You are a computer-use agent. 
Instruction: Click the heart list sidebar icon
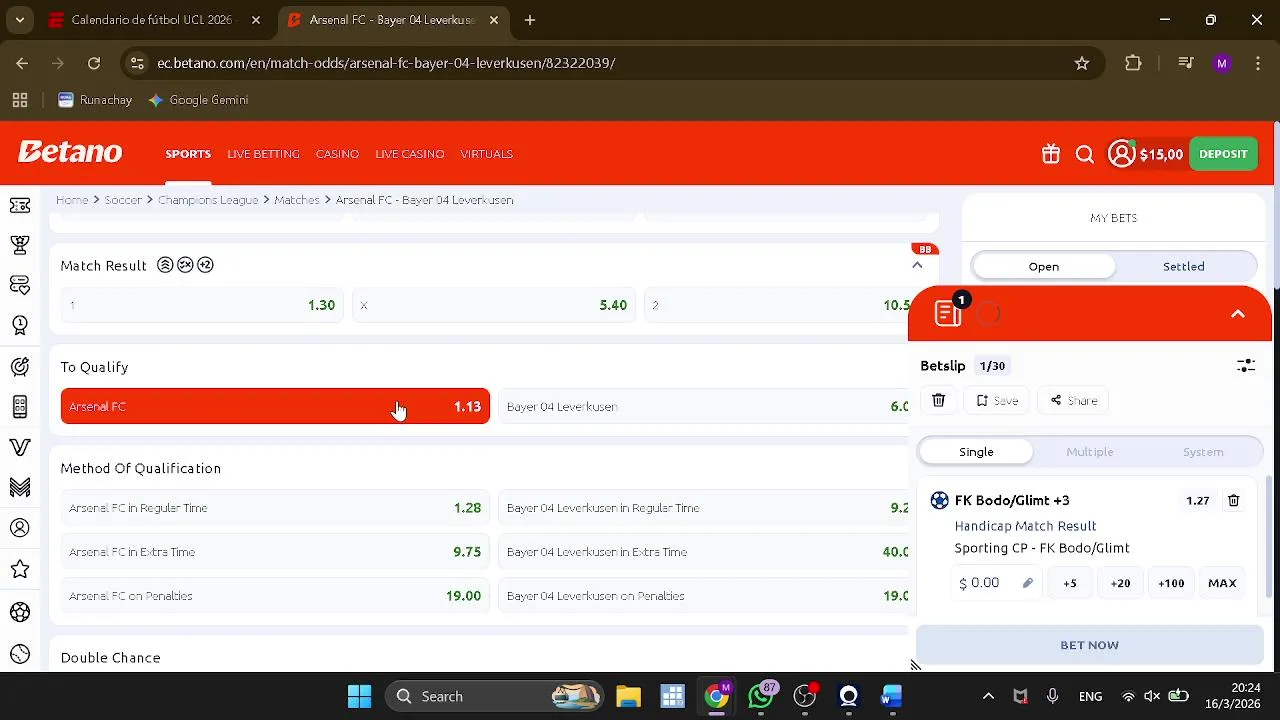point(19,285)
